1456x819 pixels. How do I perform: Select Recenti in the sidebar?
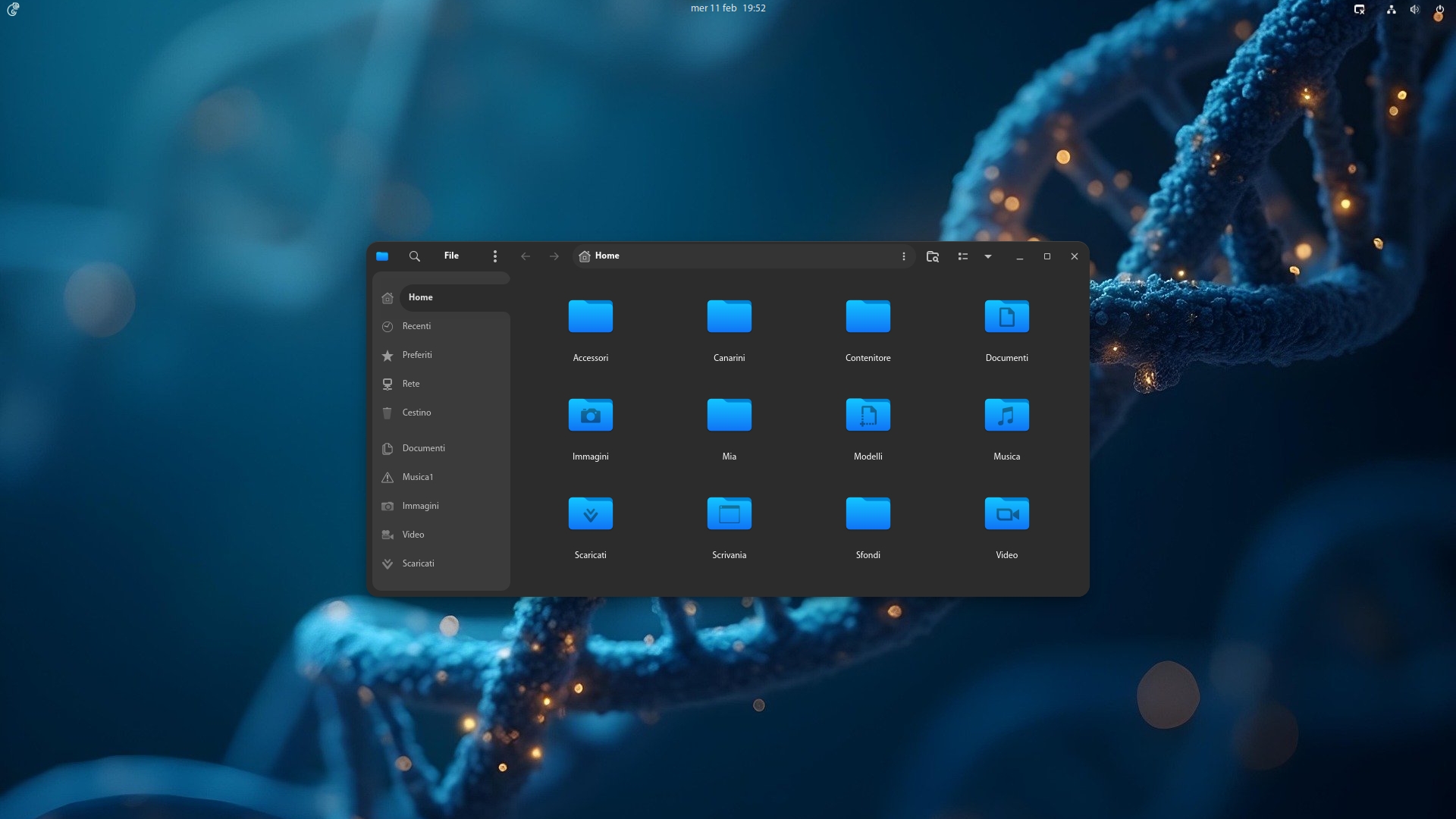416,326
